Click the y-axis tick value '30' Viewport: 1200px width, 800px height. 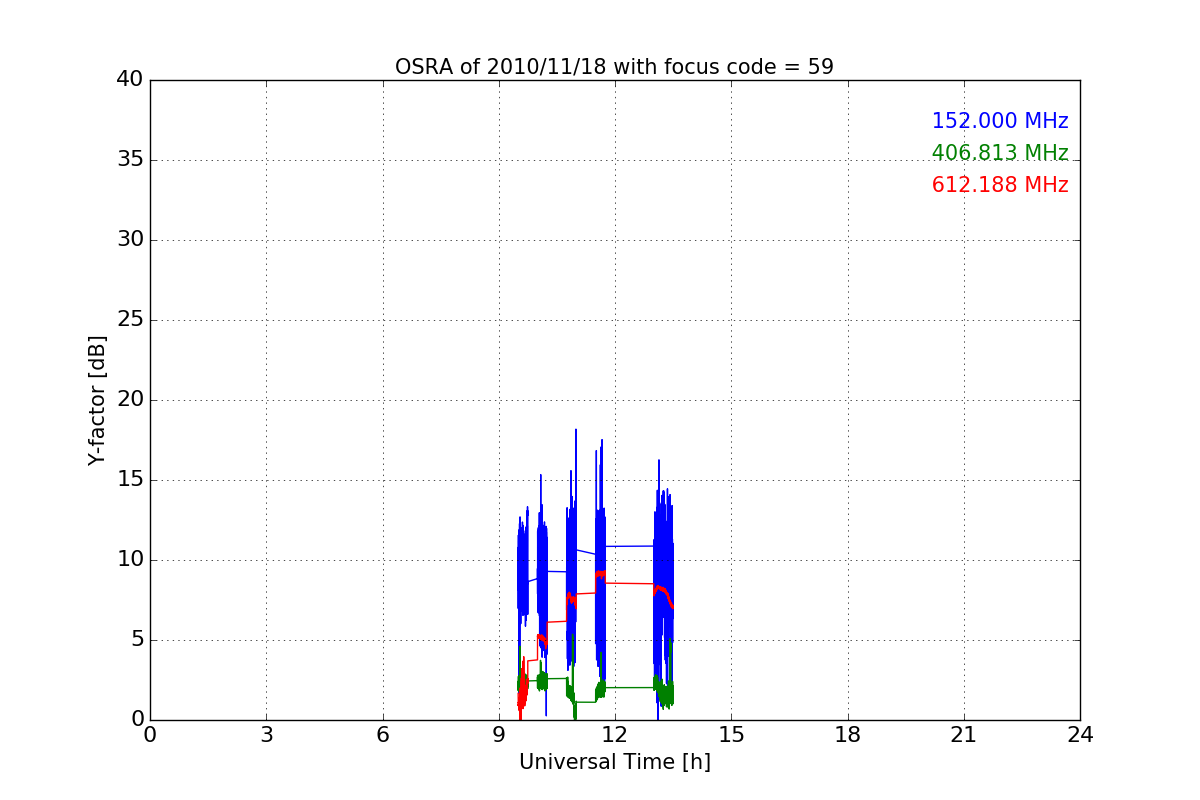pos(130,240)
